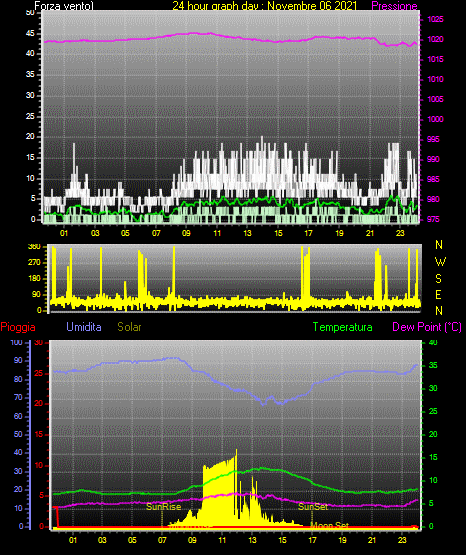Click the 24 hour graph day title
Screen dimensions: 466x555
(x=264, y=6)
